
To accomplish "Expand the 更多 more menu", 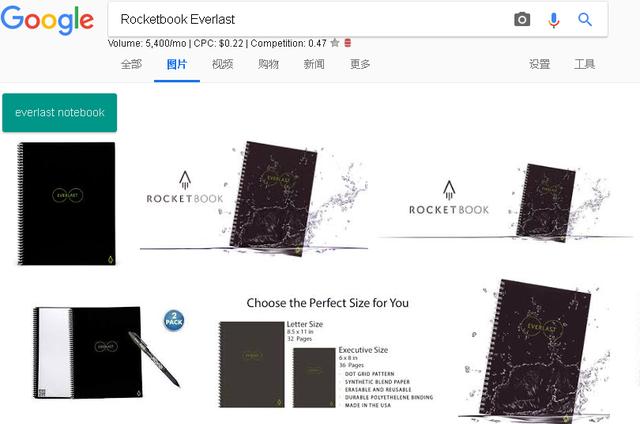I will pos(360,64).
